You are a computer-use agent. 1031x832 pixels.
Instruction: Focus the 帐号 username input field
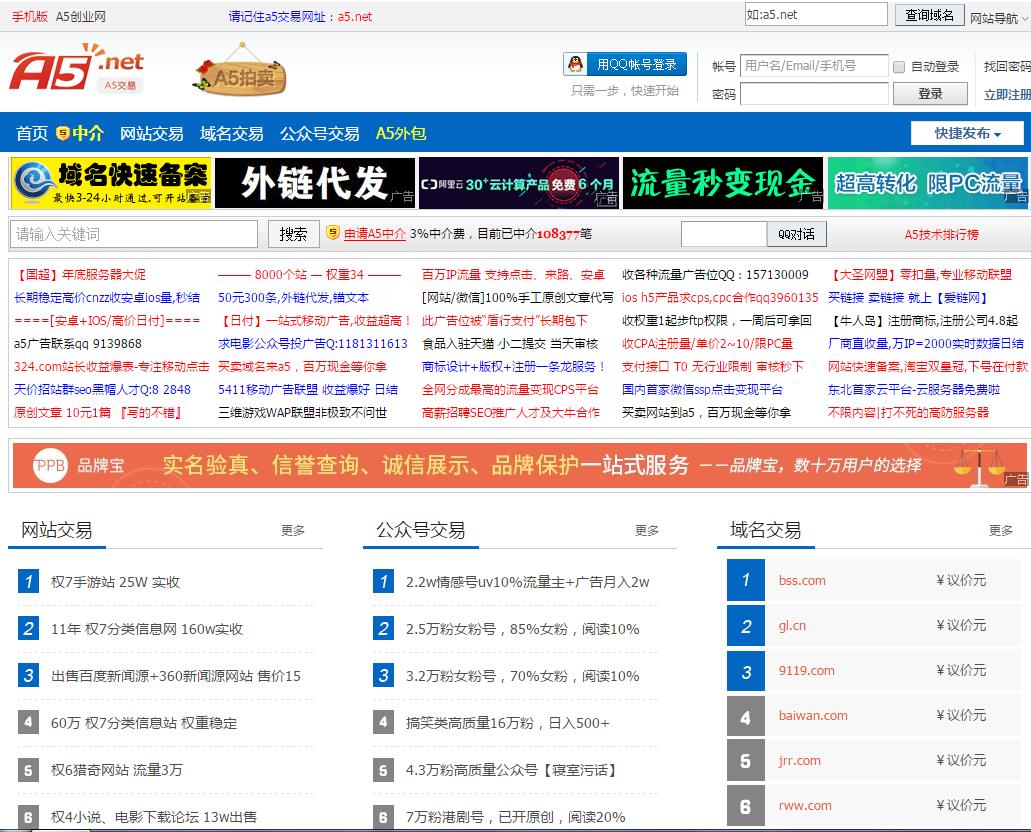[814, 66]
